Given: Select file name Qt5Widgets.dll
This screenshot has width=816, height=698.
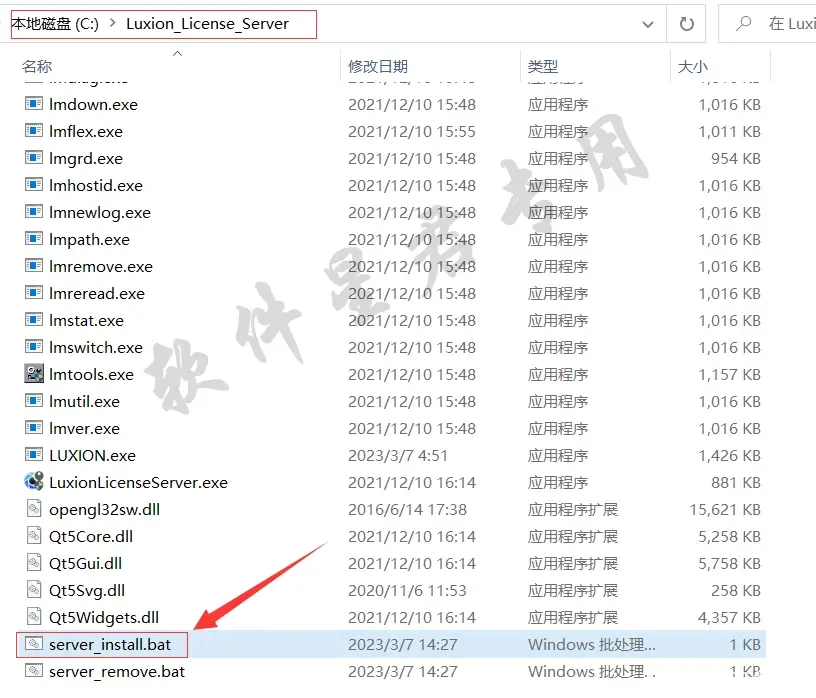Looking at the screenshot, I should coord(104,617).
